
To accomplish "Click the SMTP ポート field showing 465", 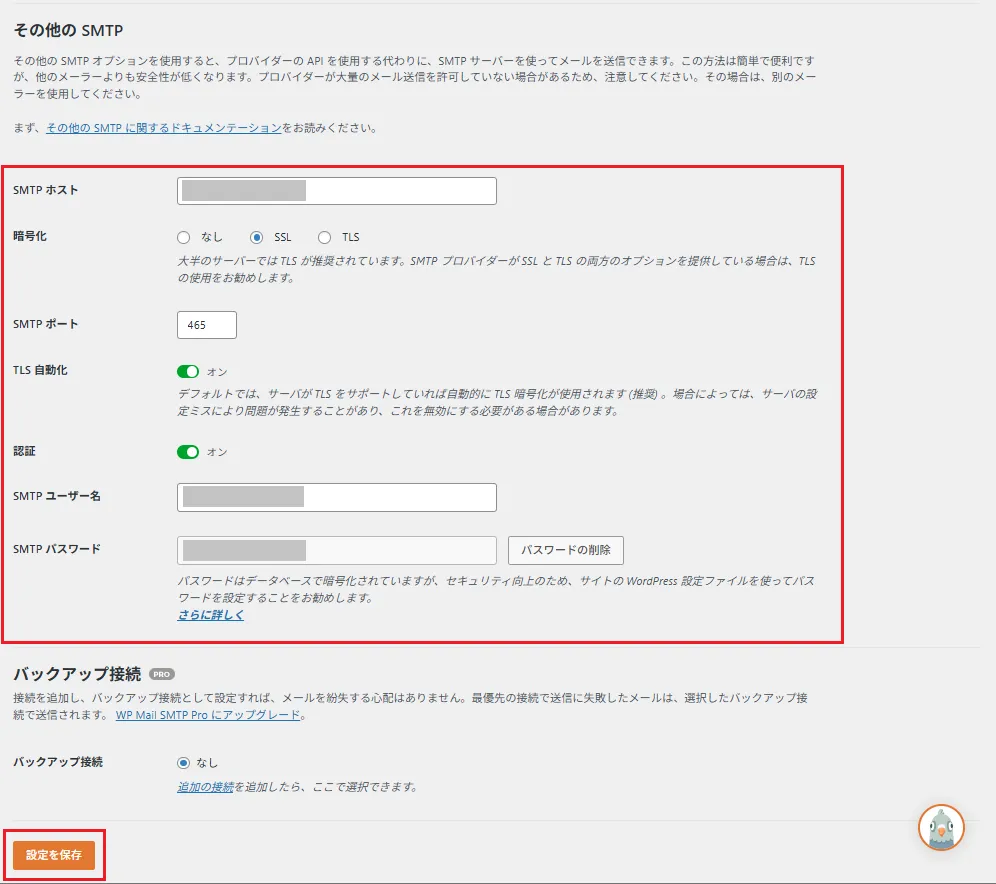I will pos(206,324).
